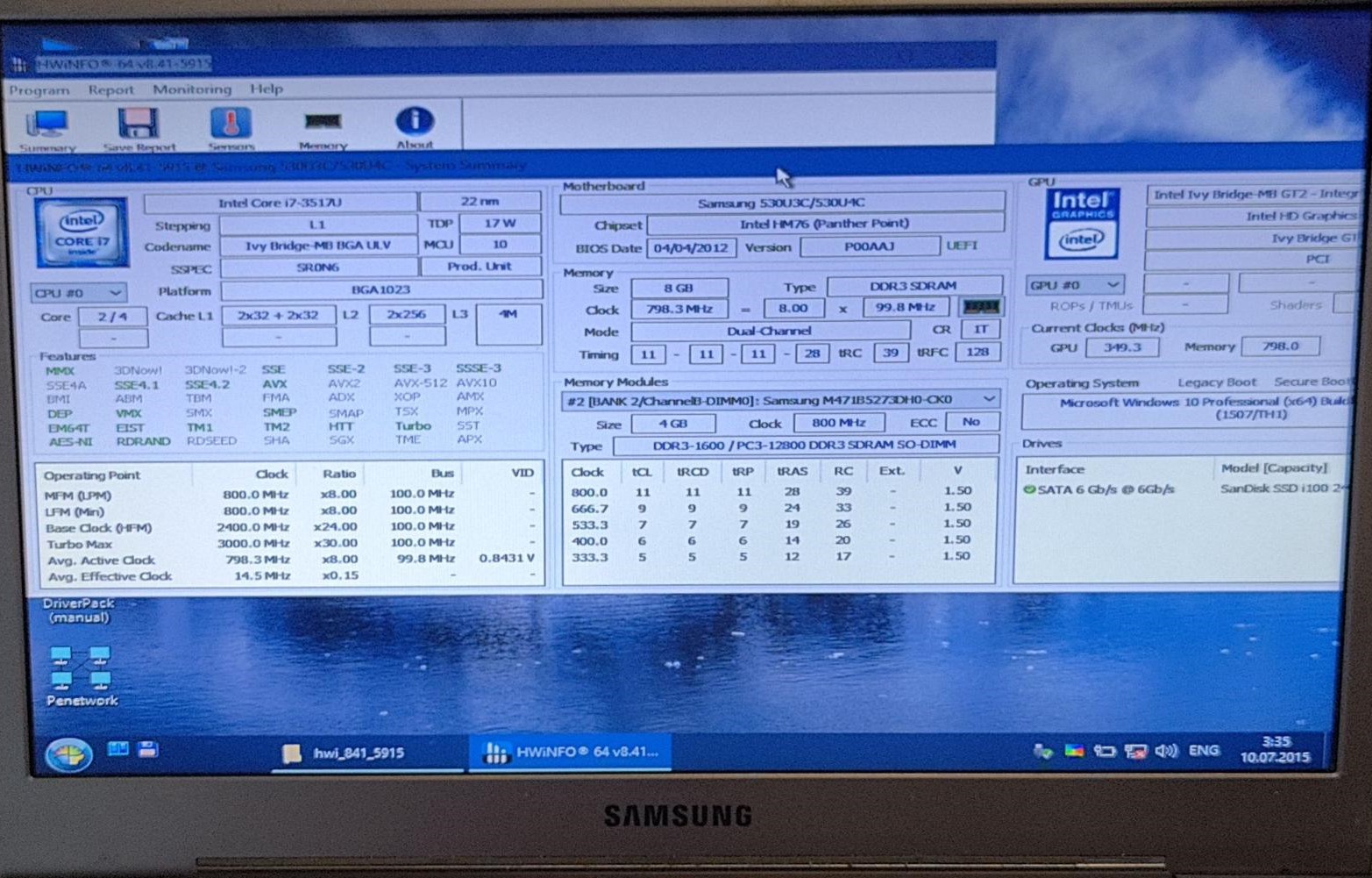Click the memory Size field 8 GB
This screenshot has width=1372, height=878.
679,288
